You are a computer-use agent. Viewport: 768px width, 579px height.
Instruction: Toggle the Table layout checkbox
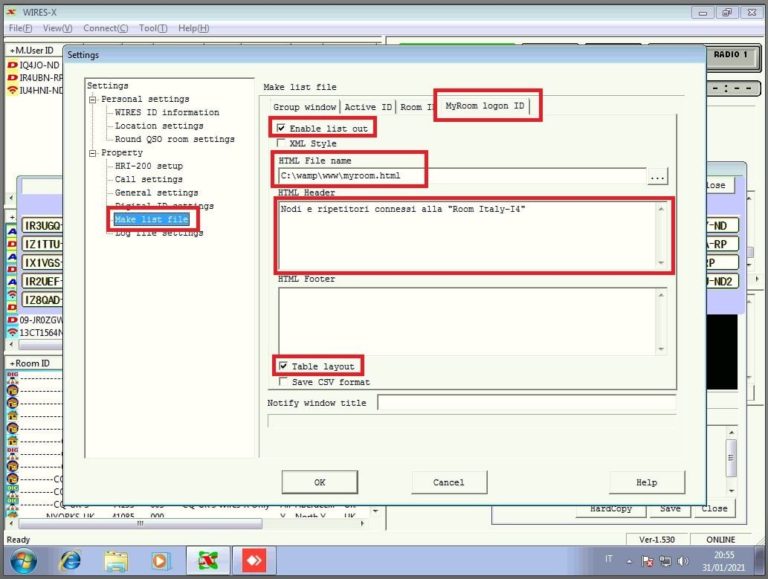coord(283,366)
